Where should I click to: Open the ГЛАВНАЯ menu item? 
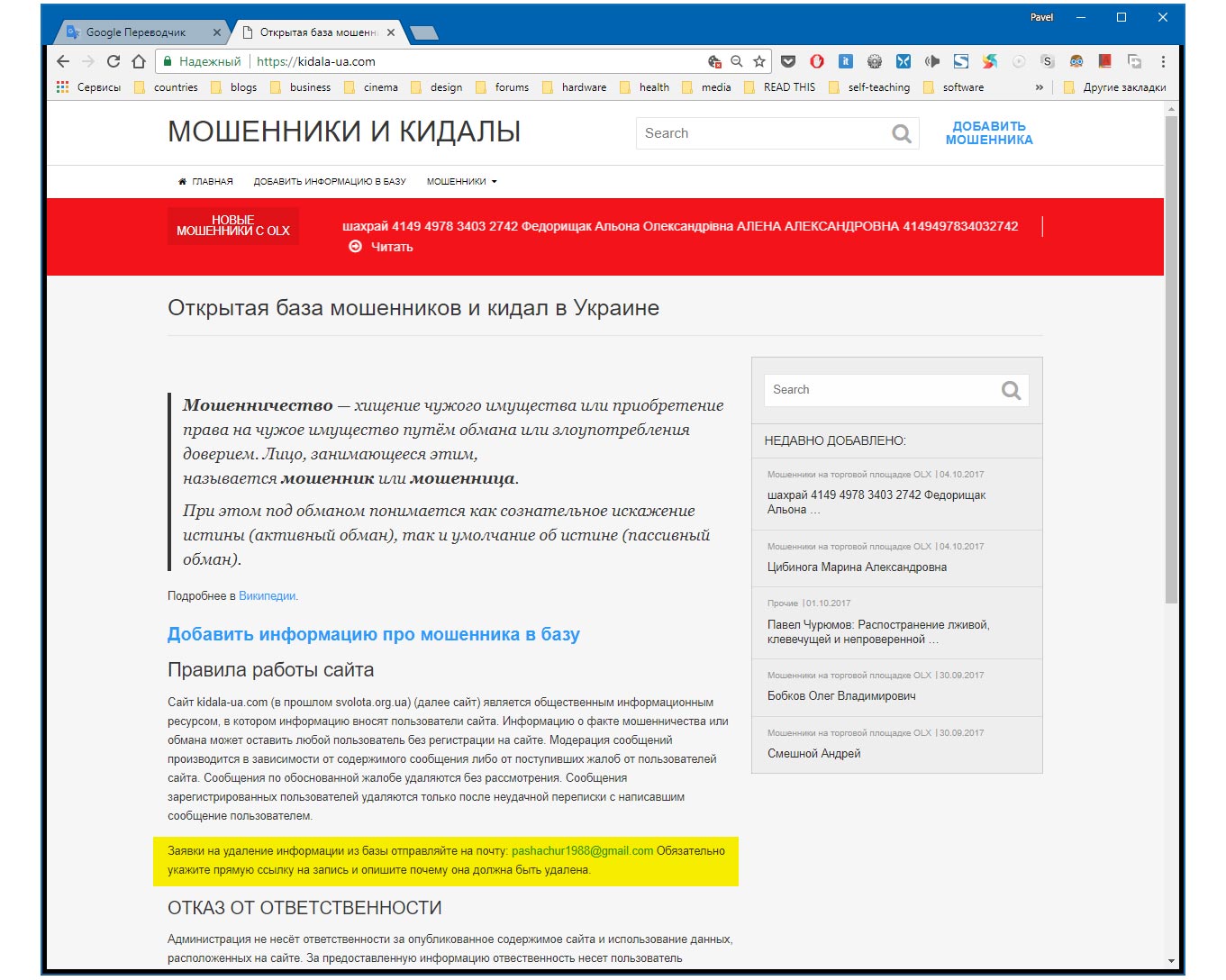(205, 181)
